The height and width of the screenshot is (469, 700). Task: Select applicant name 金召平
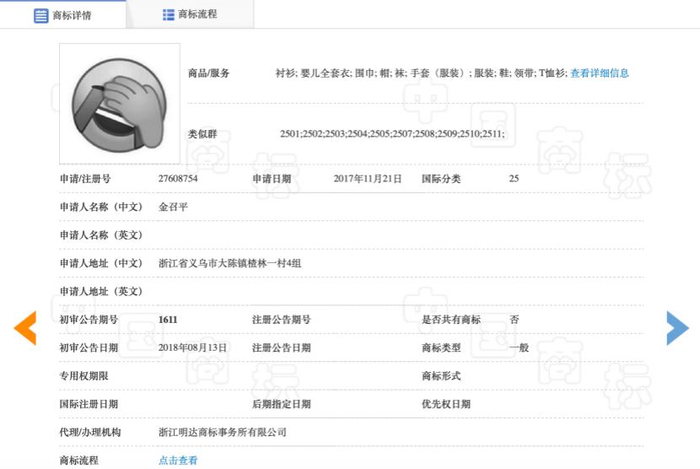(173, 207)
